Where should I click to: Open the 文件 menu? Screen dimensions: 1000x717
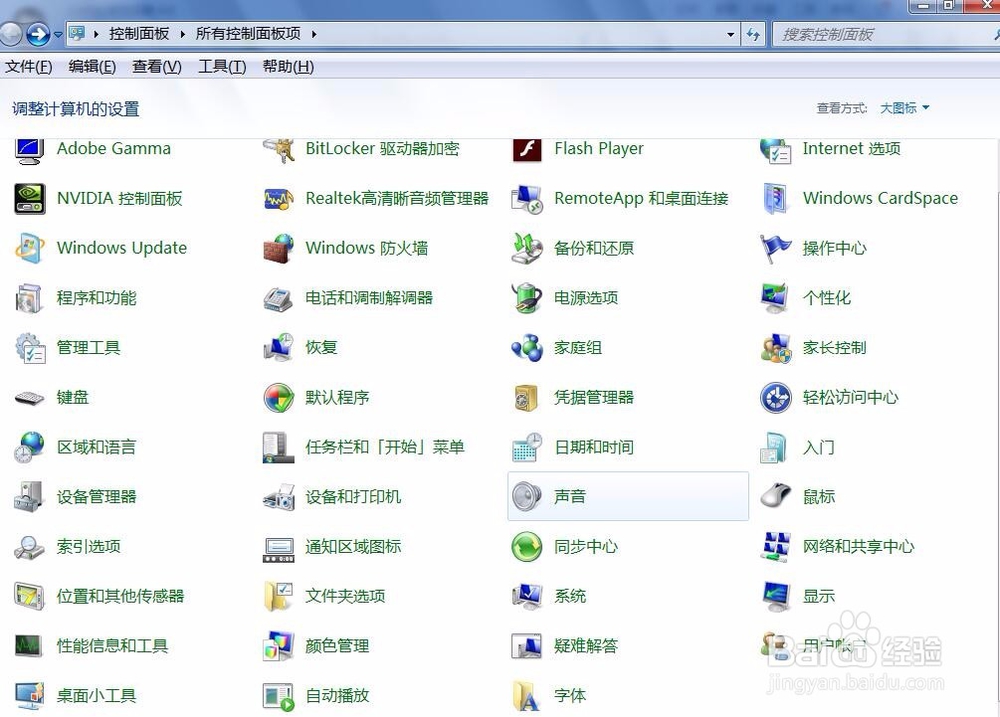coord(28,67)
